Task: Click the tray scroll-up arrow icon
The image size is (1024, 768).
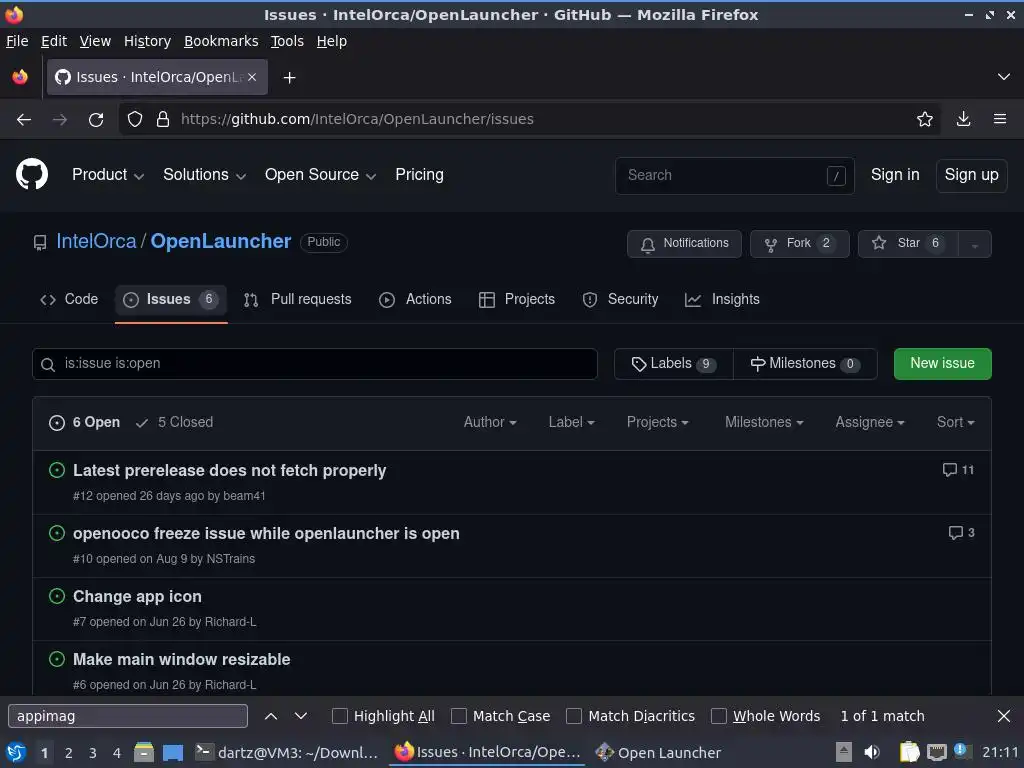Action: [844, 753]
